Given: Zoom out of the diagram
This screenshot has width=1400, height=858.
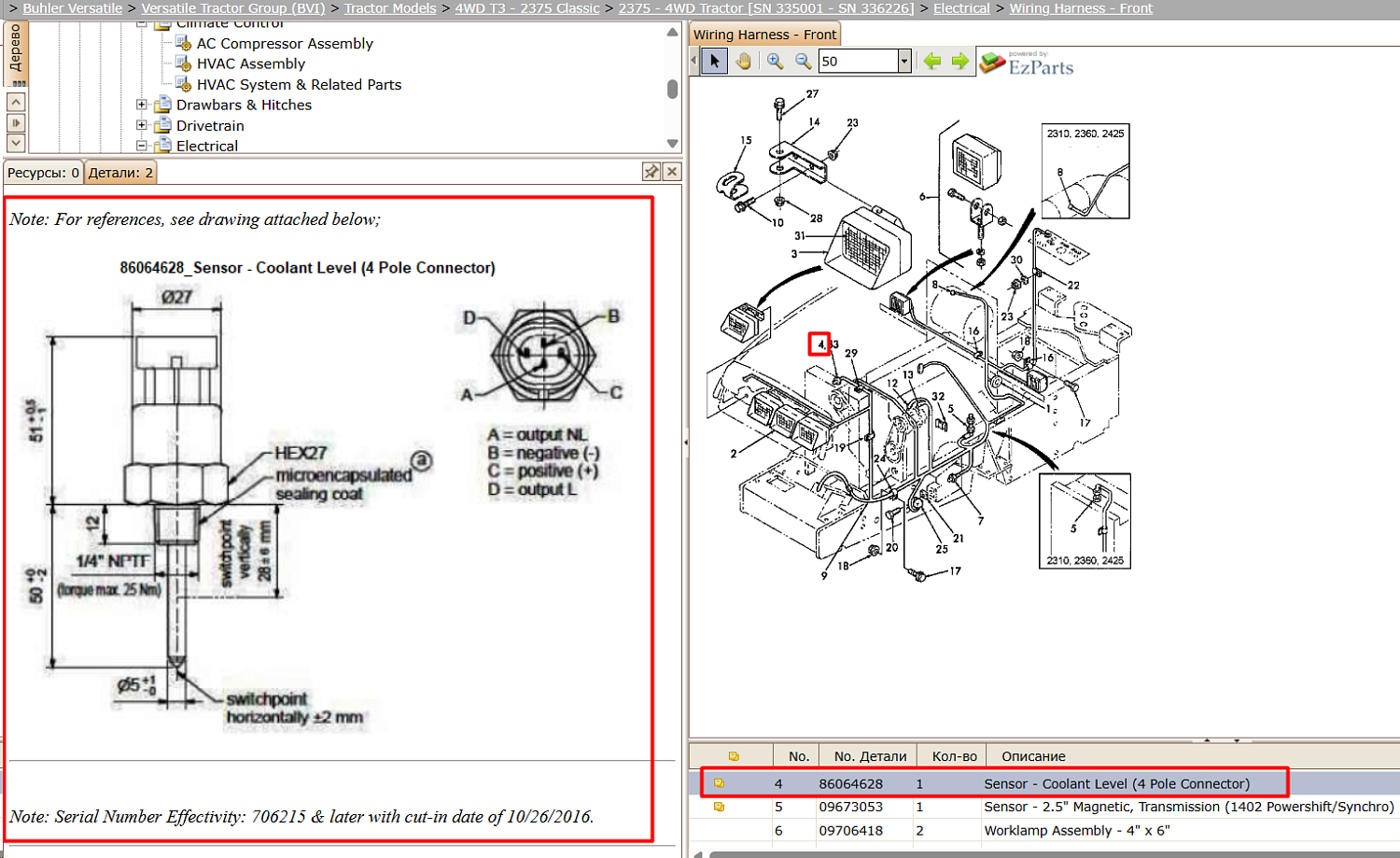Looking at the screenshot, I should (803, 62).
